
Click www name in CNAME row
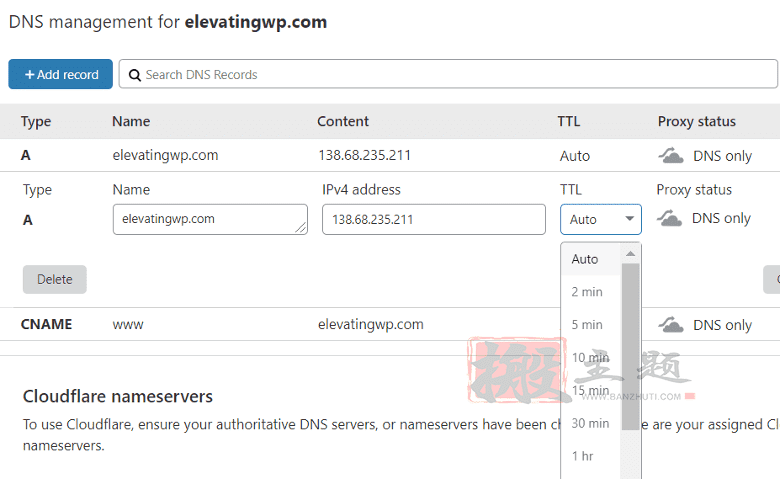point(128,325)
